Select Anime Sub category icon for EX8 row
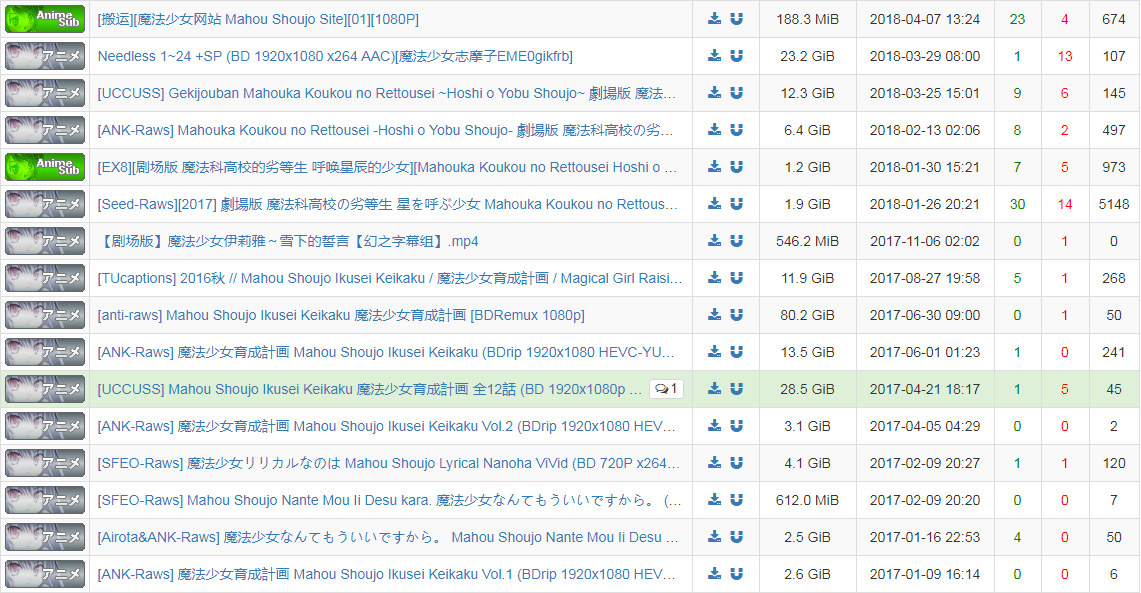 (x=45, y=167)
